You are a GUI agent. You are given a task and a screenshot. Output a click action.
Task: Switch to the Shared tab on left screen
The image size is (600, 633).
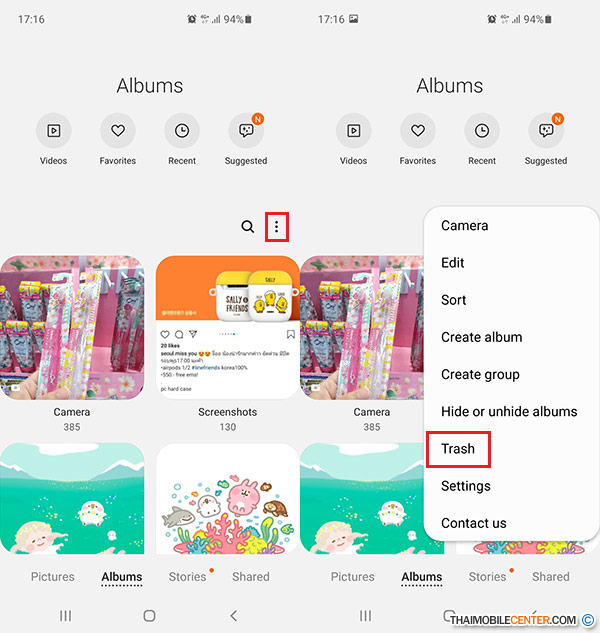click(251, 576)
